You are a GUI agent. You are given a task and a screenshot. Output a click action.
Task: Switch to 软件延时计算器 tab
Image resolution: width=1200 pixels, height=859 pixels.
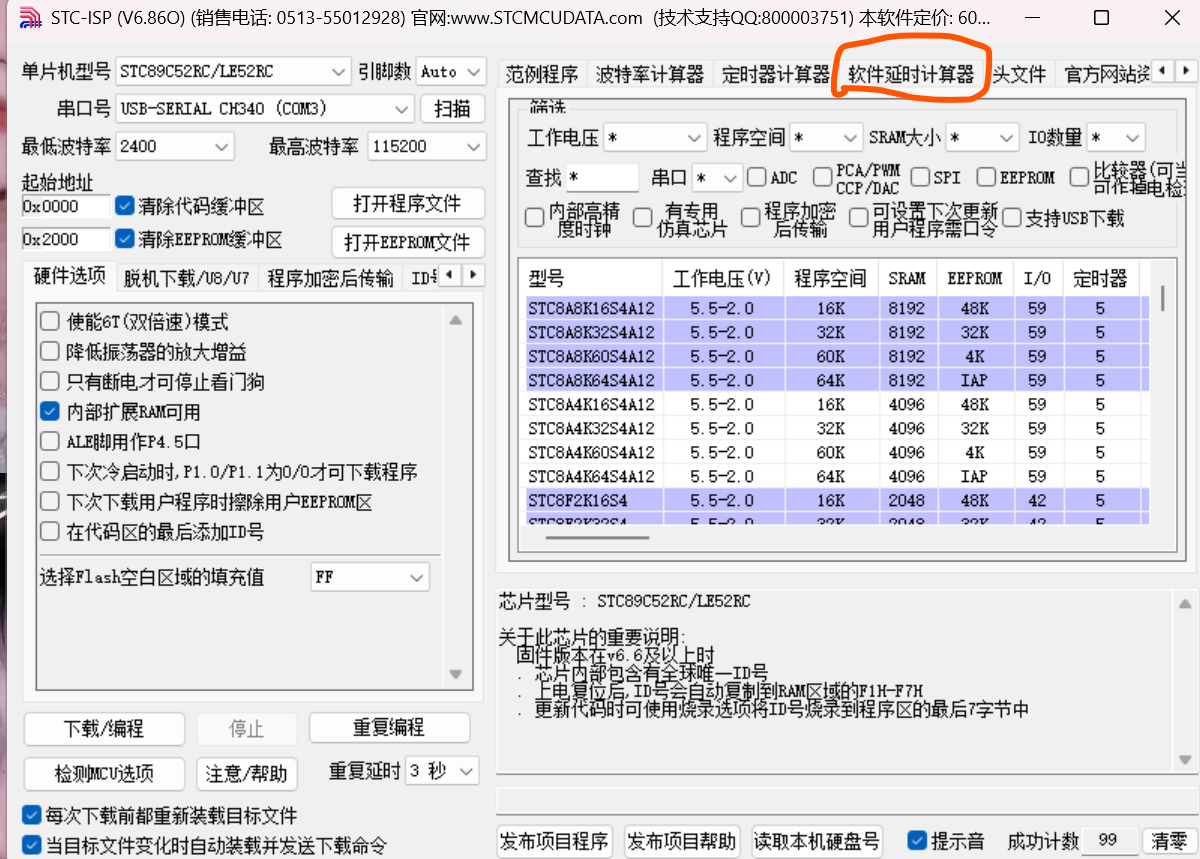pyautogui.click(x=911, y=74)
